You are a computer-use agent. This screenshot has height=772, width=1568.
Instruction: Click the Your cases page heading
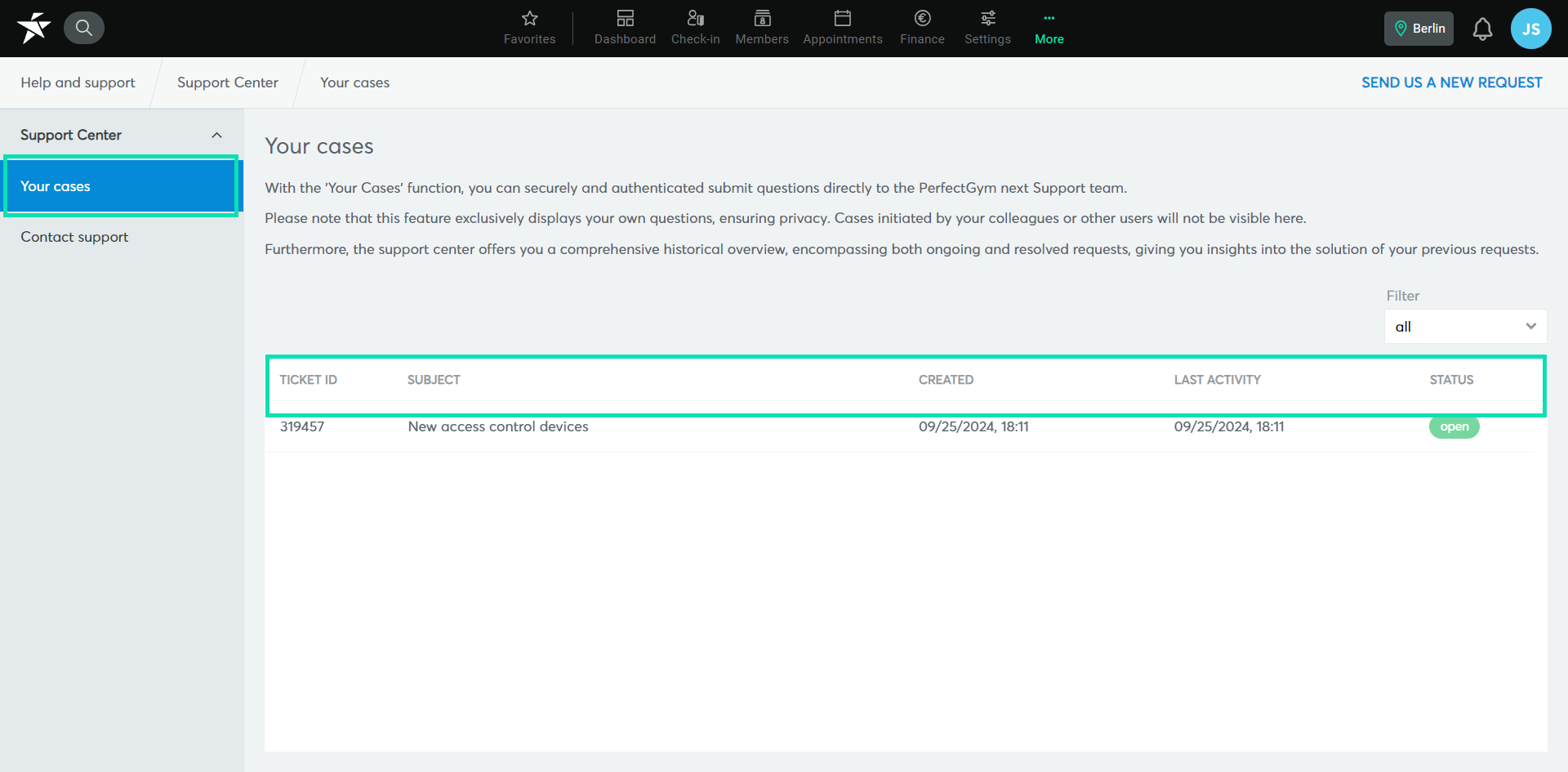coord(319,146)
